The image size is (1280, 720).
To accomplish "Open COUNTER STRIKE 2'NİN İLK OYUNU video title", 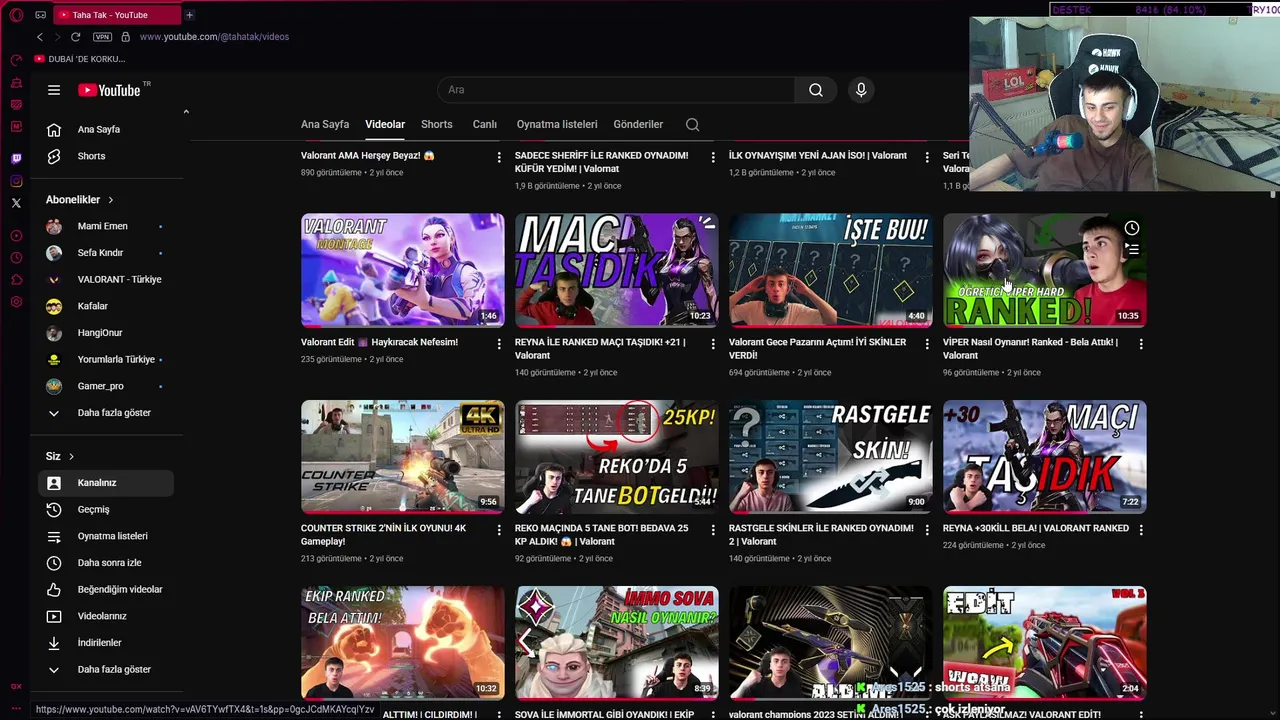I will click(x=384, y=535).
